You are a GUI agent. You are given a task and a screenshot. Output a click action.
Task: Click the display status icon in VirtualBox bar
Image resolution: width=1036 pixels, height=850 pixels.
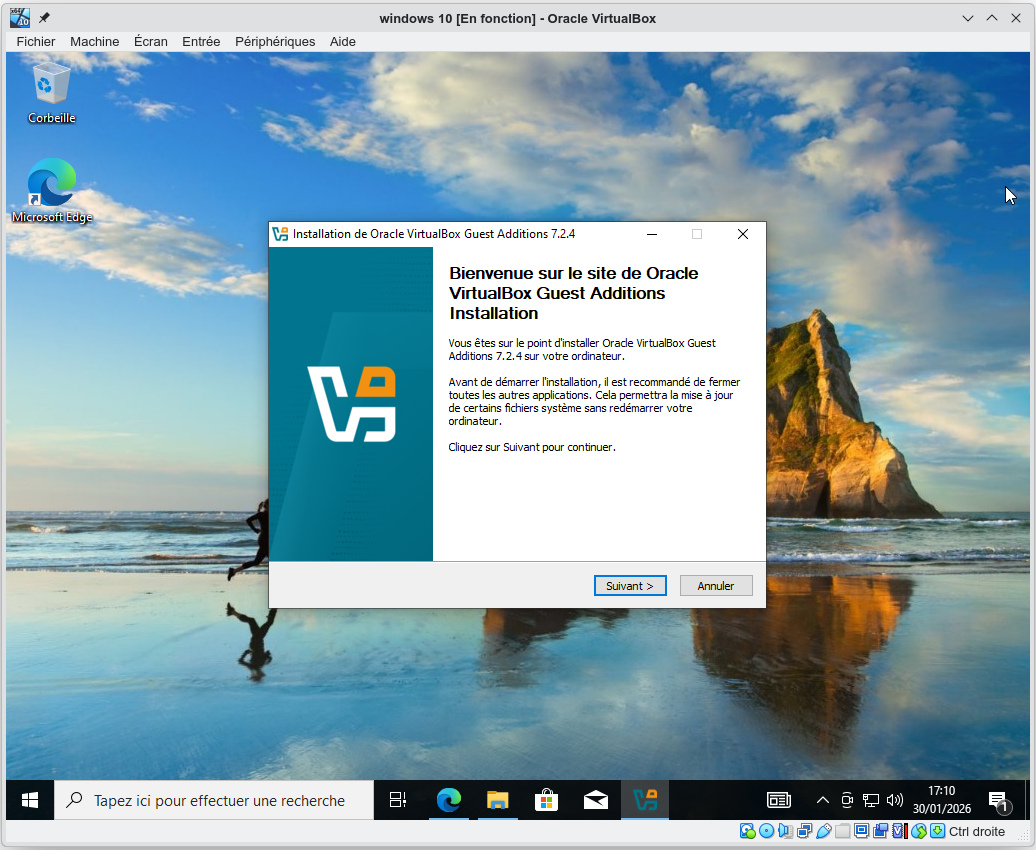pyautogui.click(x=861, y=831)
